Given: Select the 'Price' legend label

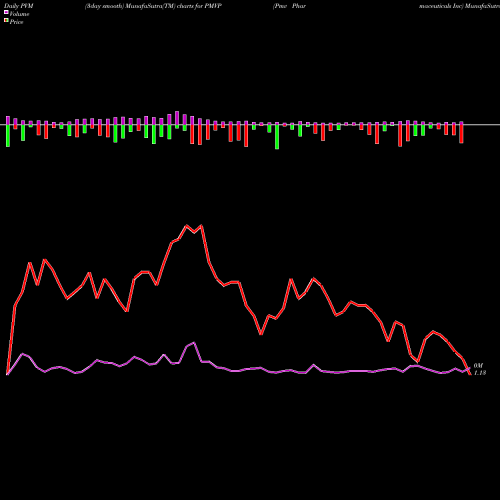Looking at the screenshot, I should point(16,22).
